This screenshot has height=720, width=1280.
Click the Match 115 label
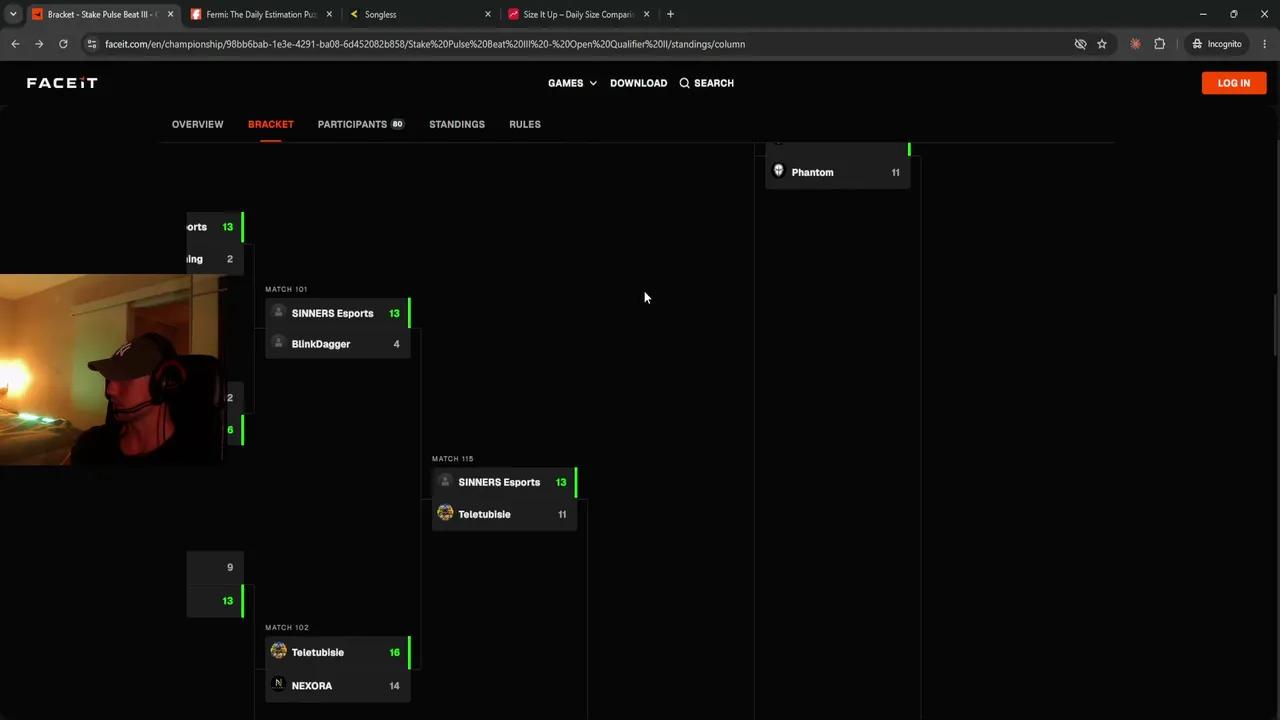[453, 459]
